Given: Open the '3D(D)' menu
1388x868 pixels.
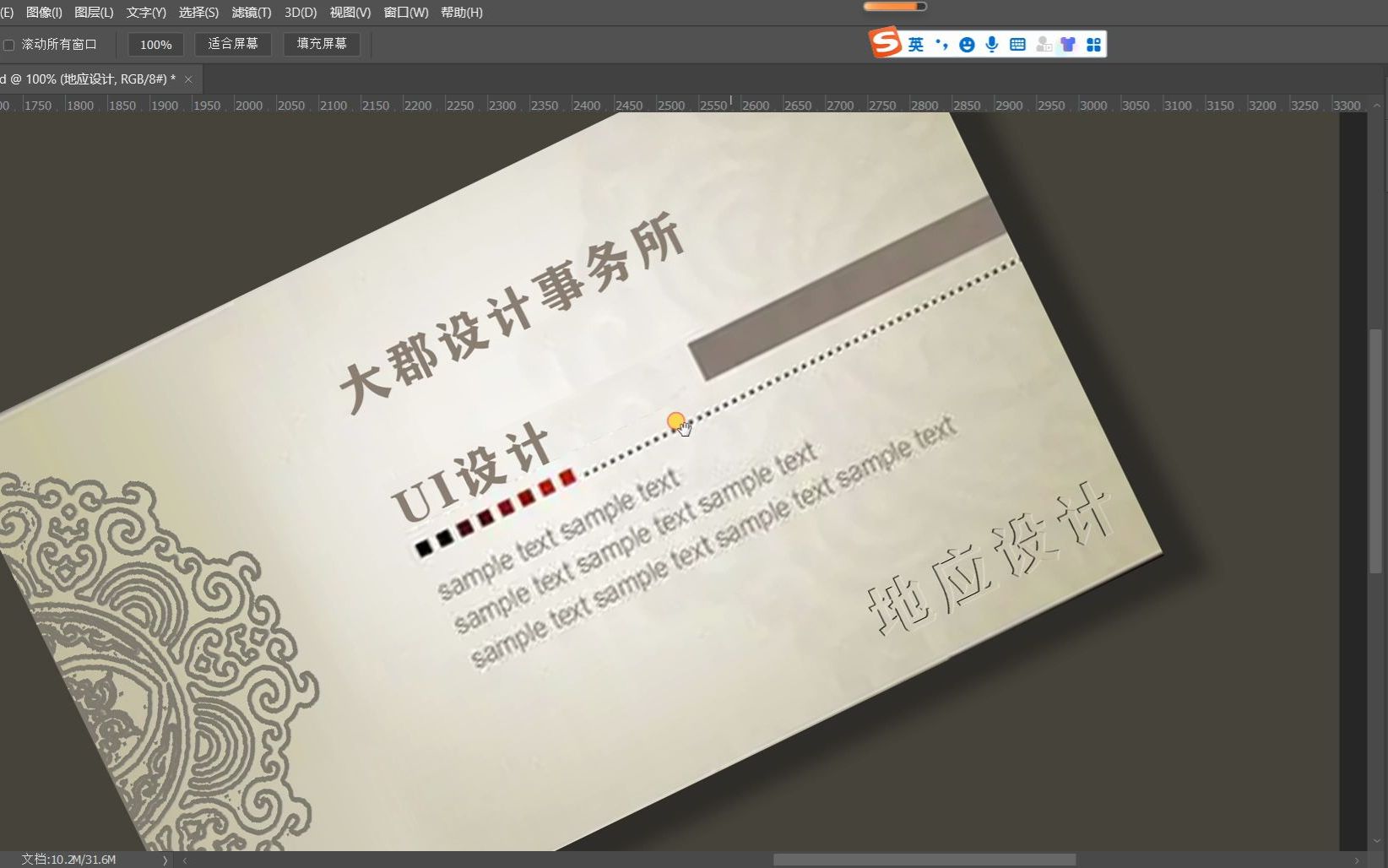Looking at the screenshot, I should click(301, 13).
